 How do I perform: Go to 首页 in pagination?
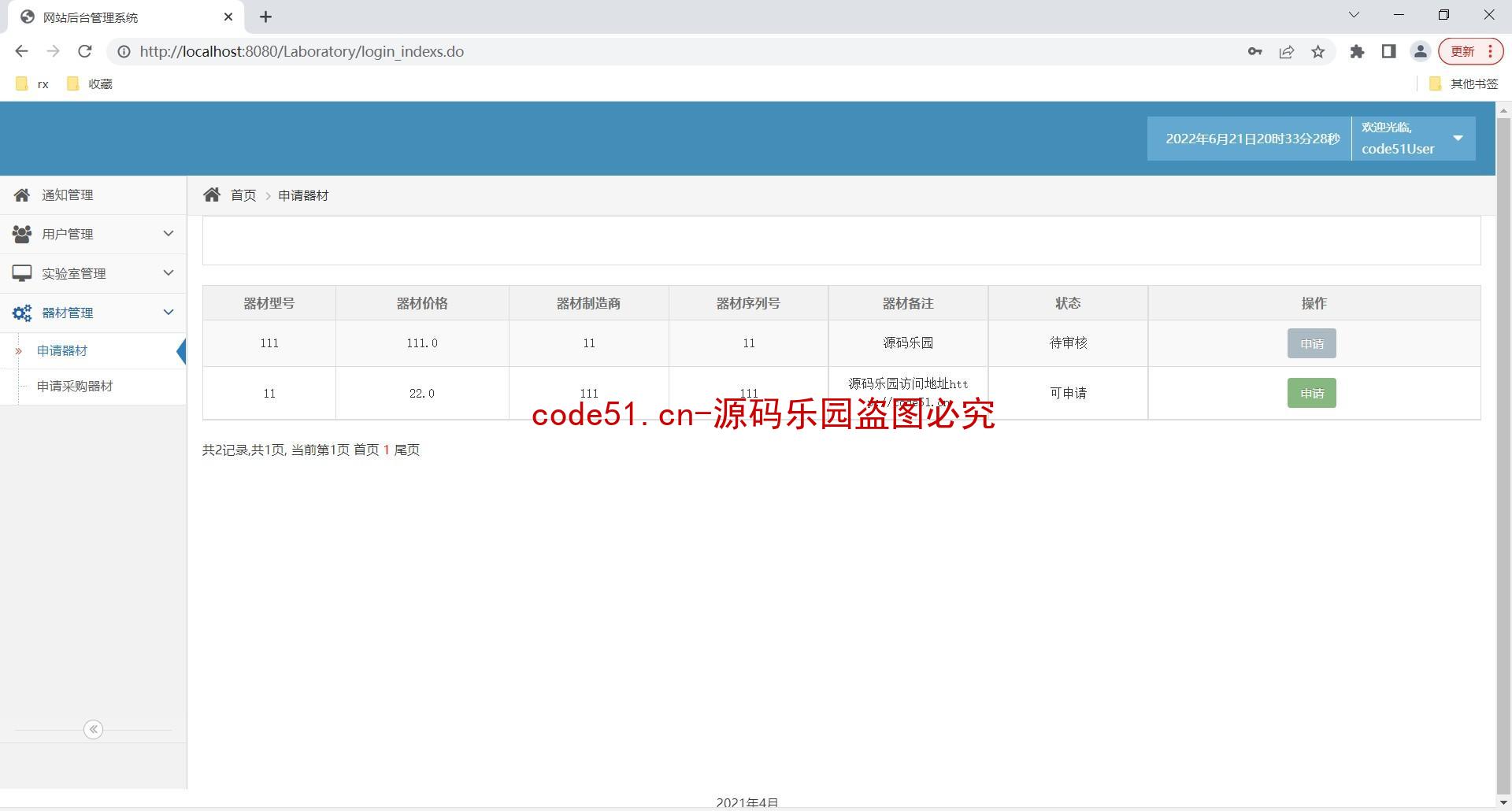point(366,450)
